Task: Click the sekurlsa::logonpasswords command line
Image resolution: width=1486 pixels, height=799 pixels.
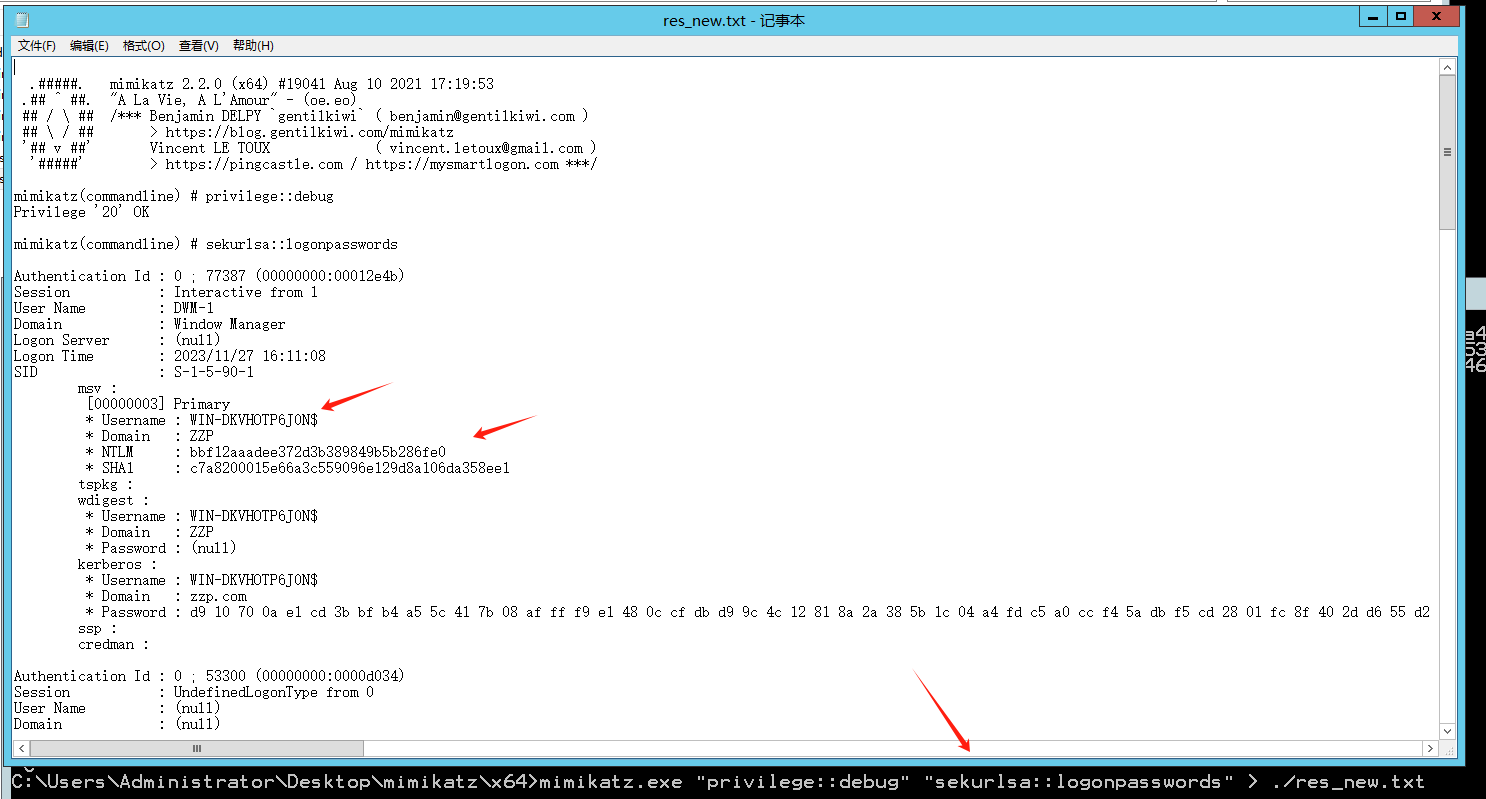Action: [x=206, y=244]
